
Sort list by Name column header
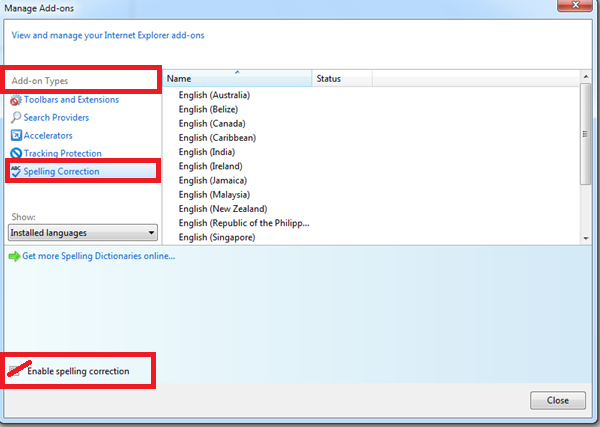pos(237,78)
